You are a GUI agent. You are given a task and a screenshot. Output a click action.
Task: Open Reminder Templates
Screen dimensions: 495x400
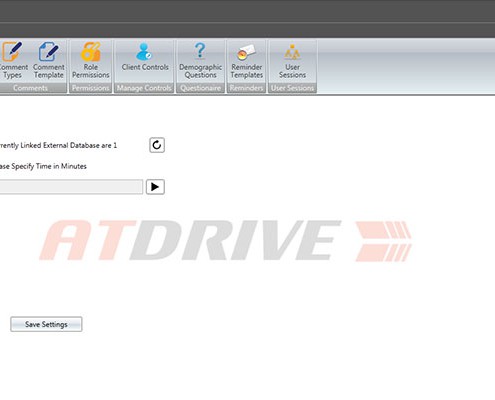[247, 61]
